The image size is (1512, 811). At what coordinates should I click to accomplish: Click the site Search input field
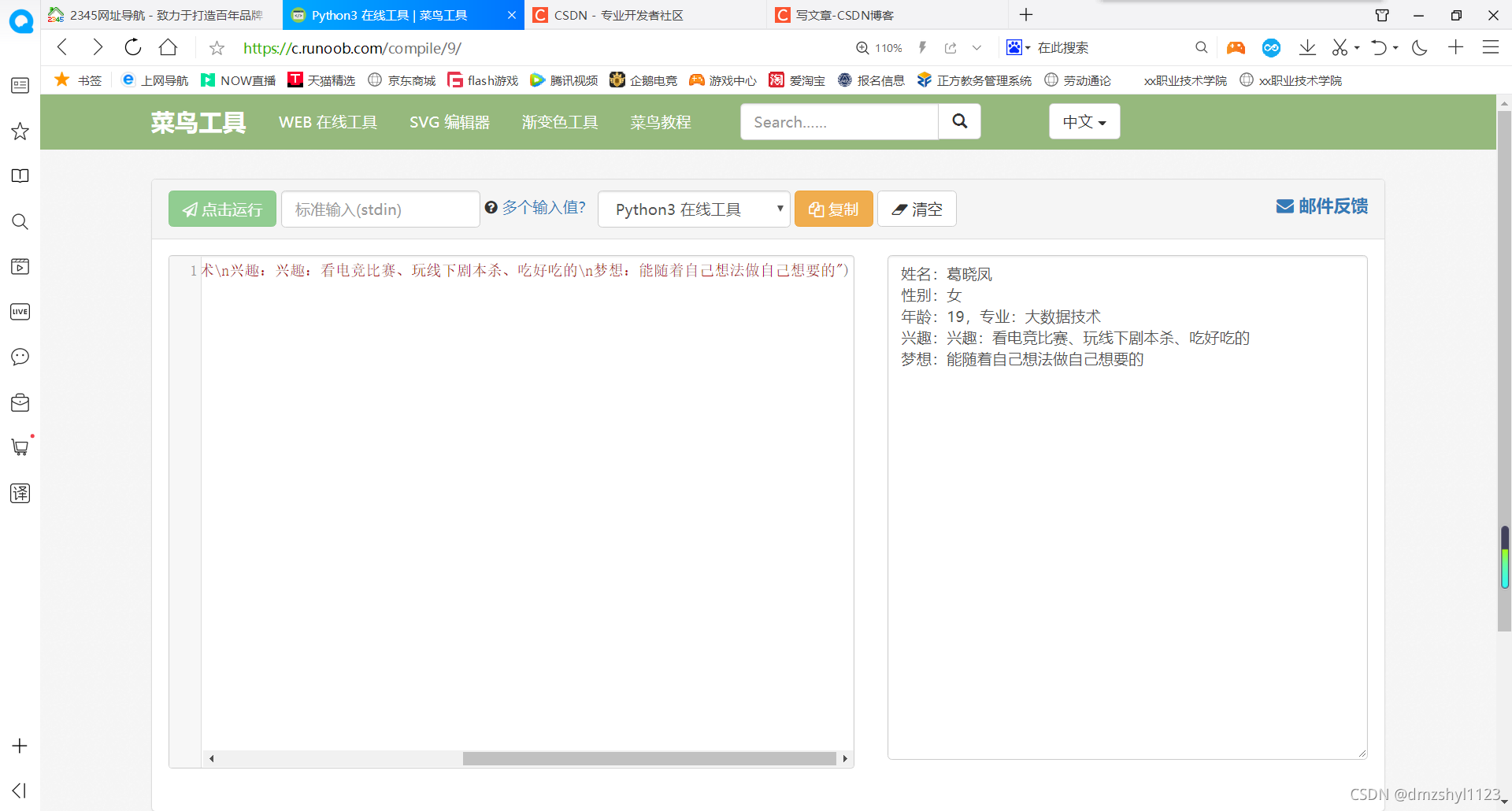click(x=839, y=122)
